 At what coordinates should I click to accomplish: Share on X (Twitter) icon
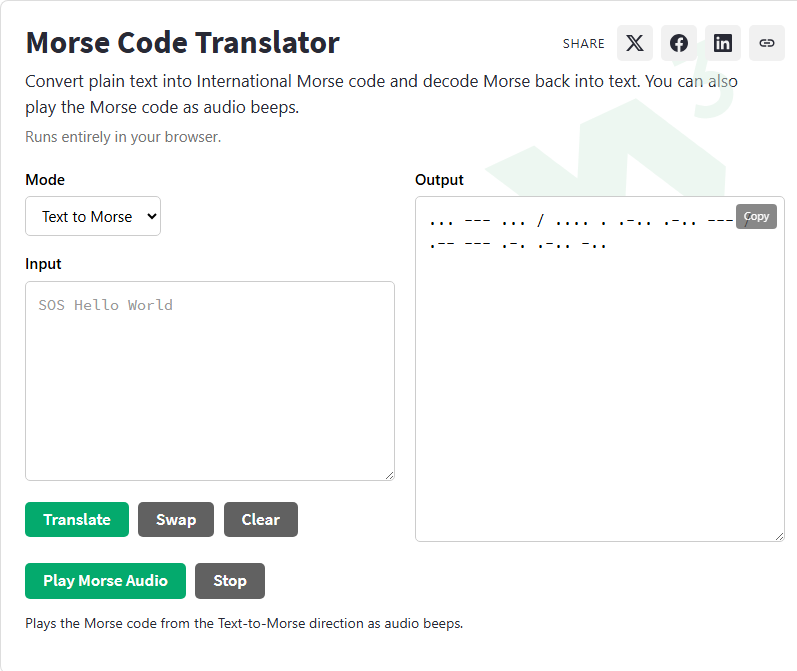[635, 43]
